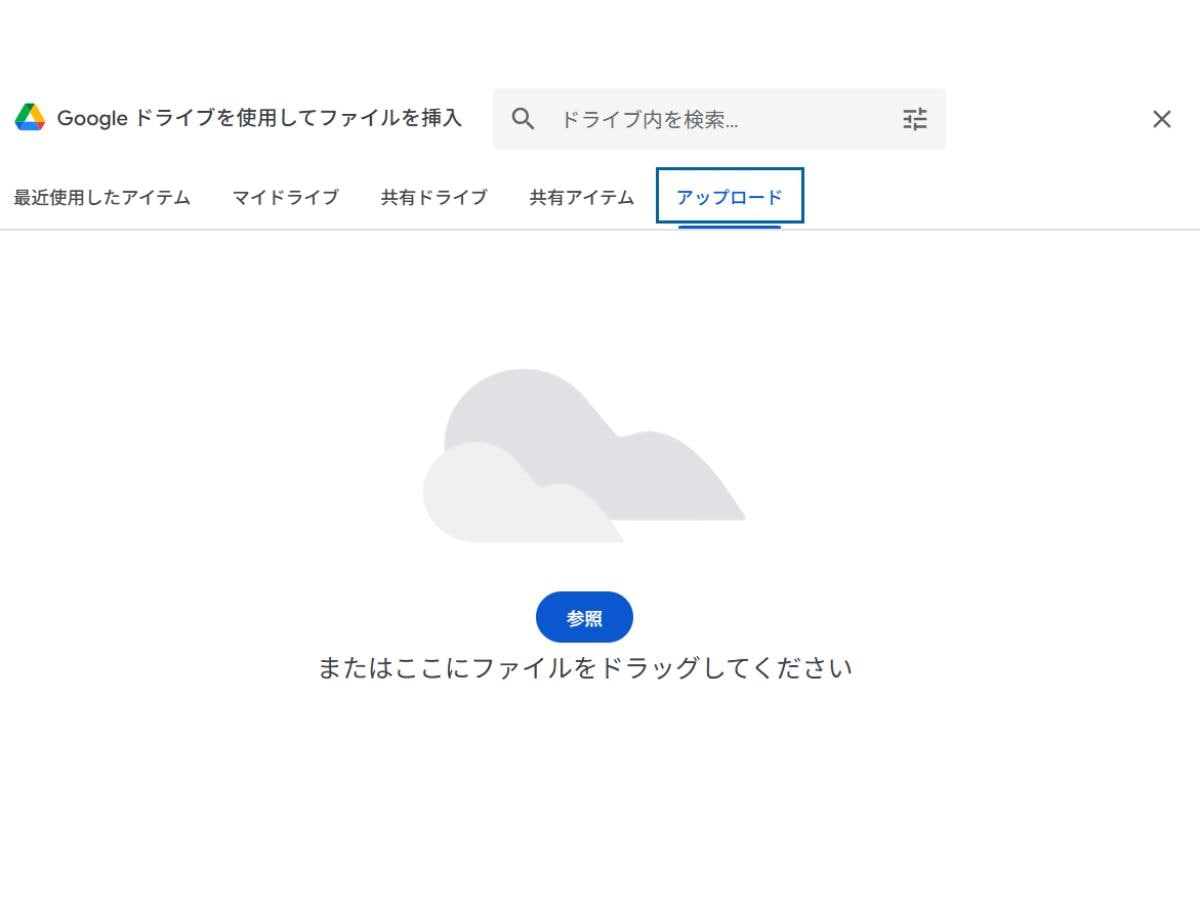Image resolution: width=1200 pixels, height=900 pixels.
Task: View the 共有アイテム tab
Action: click(579, 197)
